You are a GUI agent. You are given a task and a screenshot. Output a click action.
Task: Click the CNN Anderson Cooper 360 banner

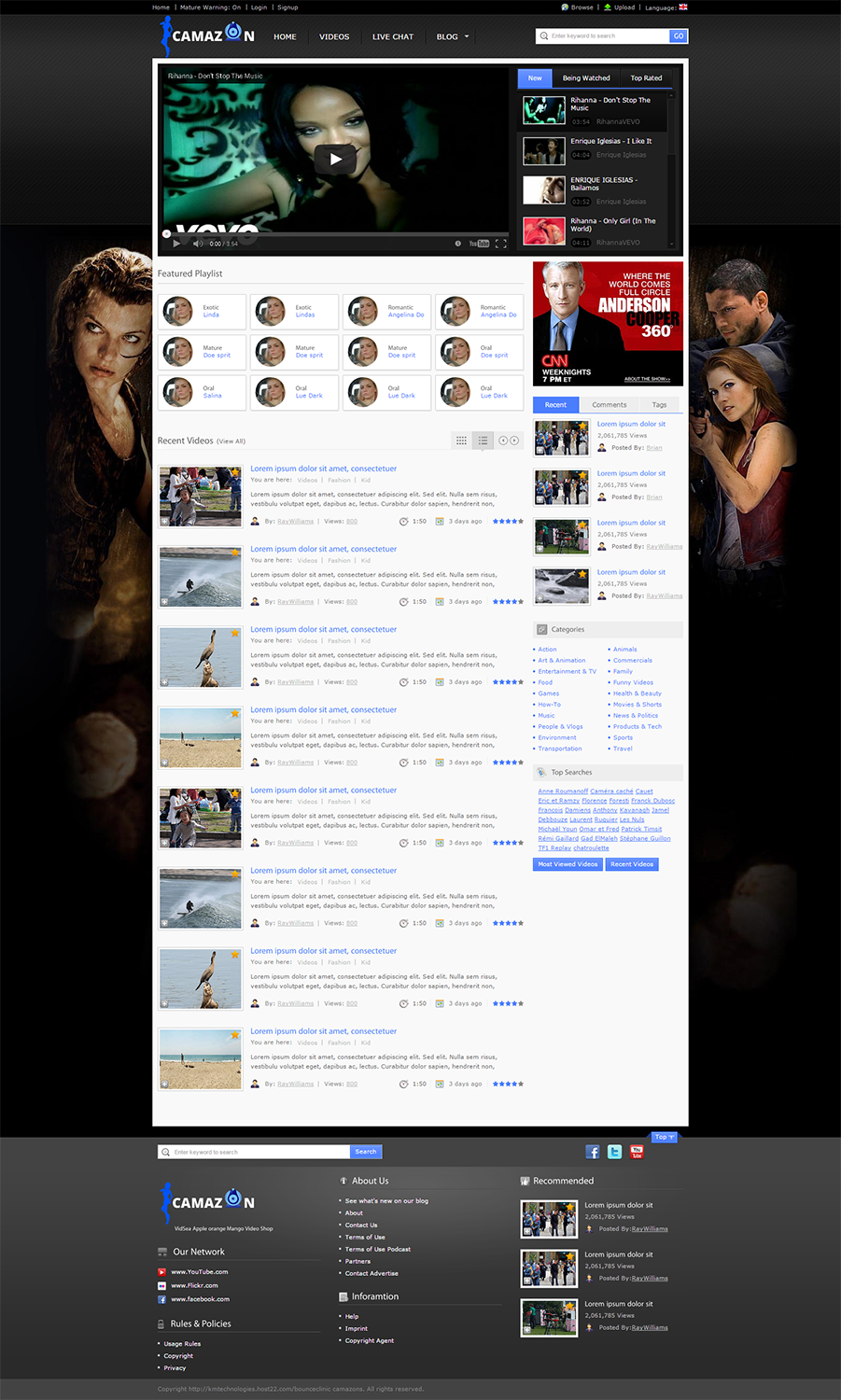(x=608, y=324)
